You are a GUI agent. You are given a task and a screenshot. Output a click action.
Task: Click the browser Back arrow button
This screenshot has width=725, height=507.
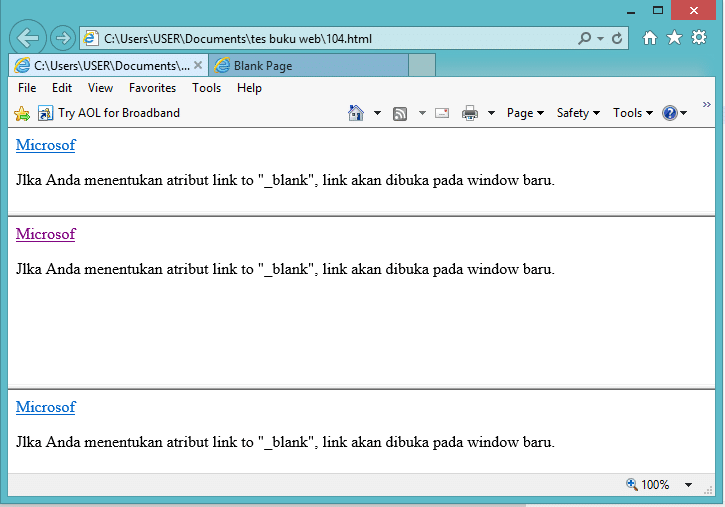28,39
